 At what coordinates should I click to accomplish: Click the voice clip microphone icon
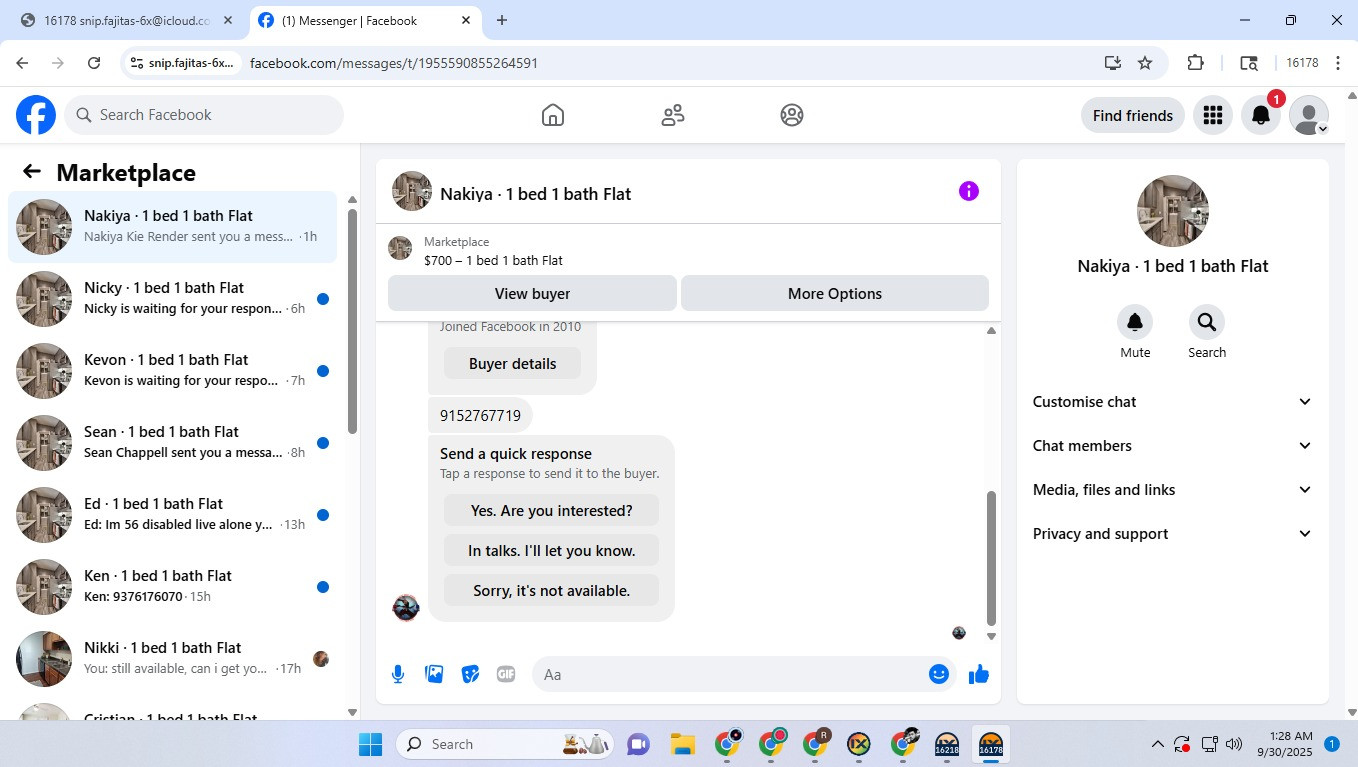pyautogui.click(x=398, y=674)
